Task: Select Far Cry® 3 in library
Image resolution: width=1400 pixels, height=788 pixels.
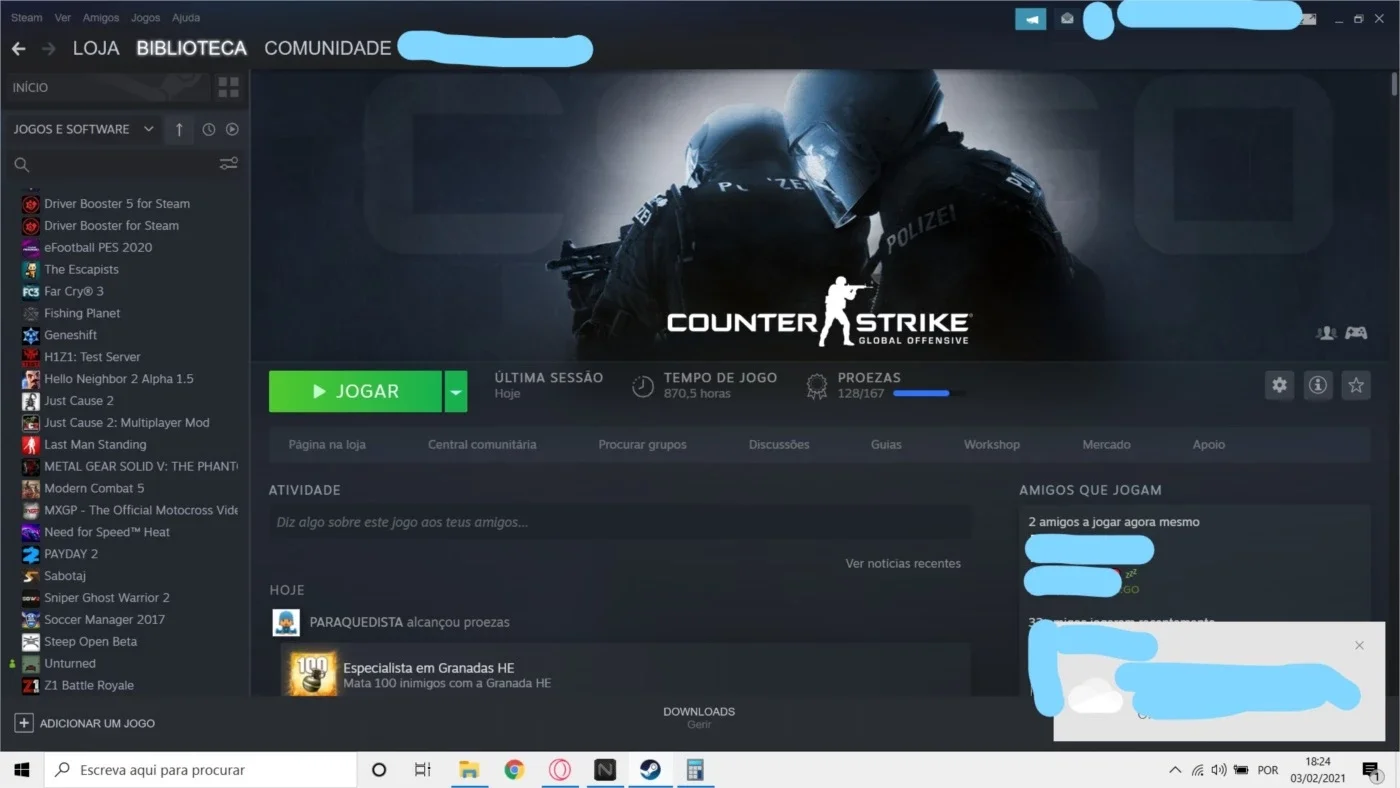Action: coord(74,291)
